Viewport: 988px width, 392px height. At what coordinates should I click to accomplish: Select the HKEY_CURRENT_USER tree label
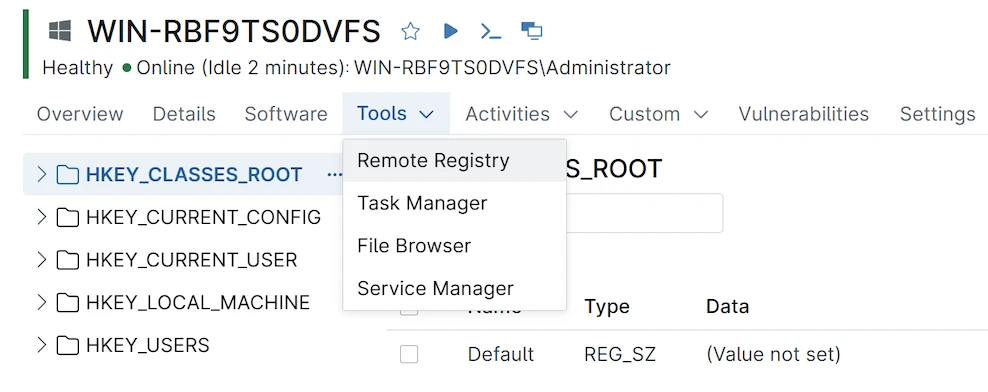point(192,260)
